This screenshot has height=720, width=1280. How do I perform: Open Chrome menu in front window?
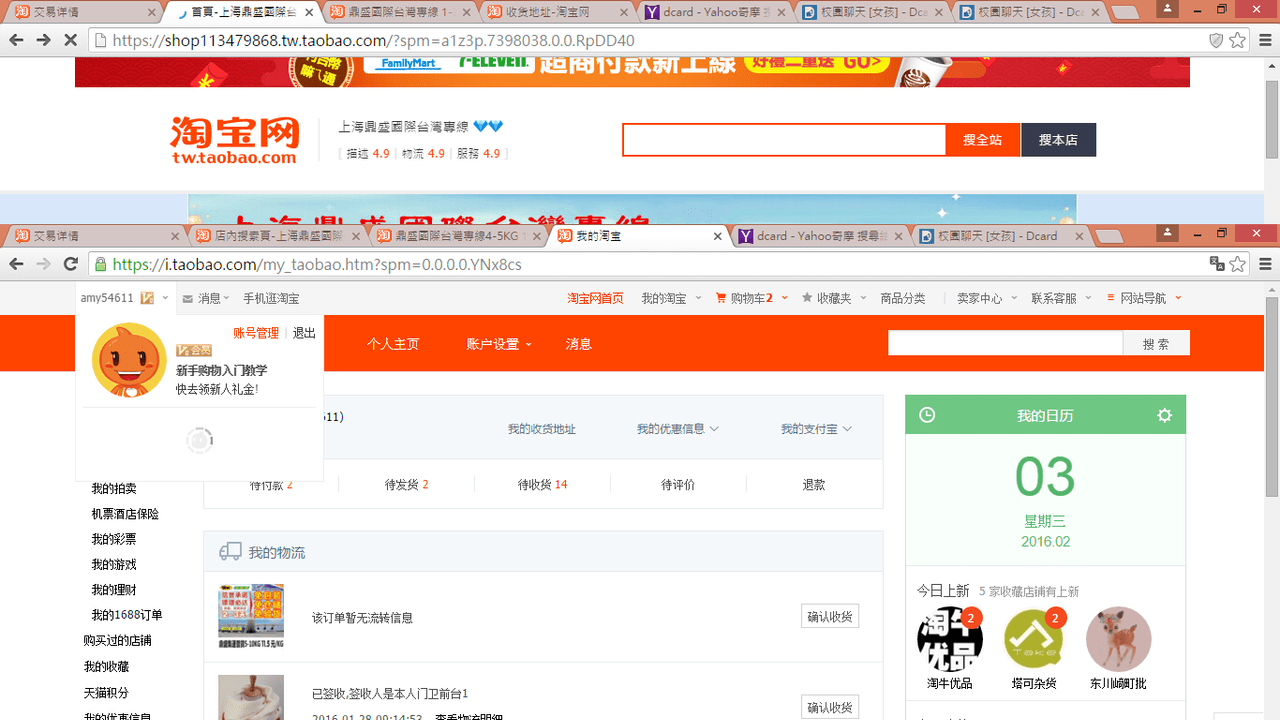click(x=1266, y=264)
